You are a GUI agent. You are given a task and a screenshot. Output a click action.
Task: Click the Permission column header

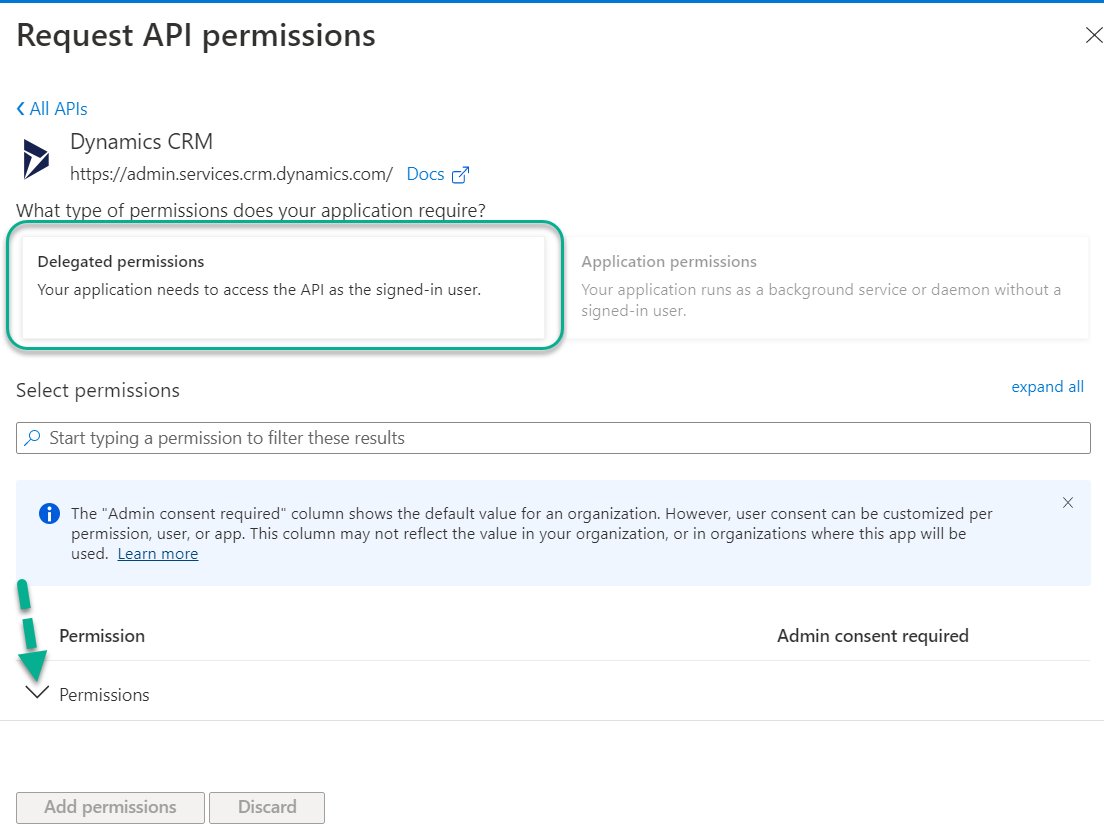pyautogui.click(x=102, y=635)
